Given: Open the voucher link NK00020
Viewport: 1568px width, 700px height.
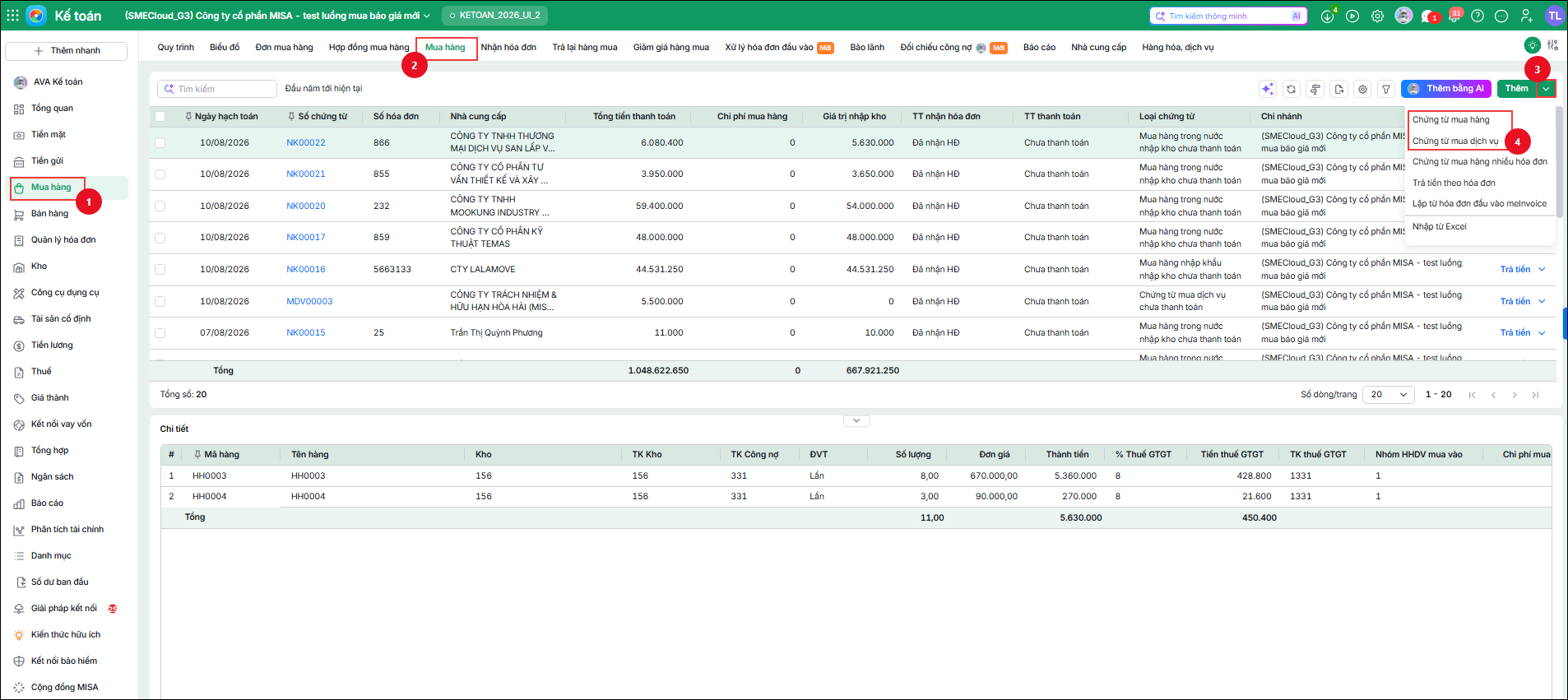Looking at the screenshot, I should [x=306, y=206].
